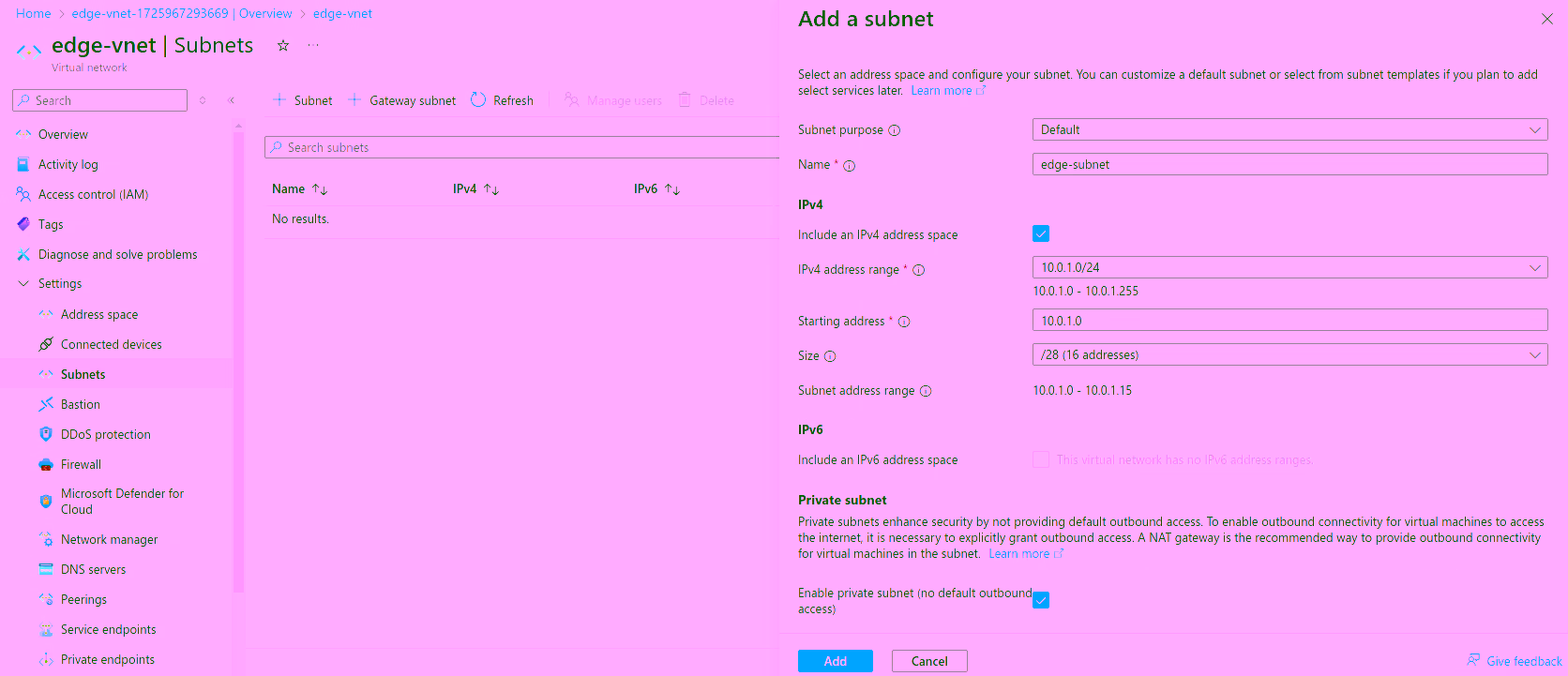Click the Network manager icon
Screen dimensions: 1568x676
pyautogui.click(x=46, y=539)
